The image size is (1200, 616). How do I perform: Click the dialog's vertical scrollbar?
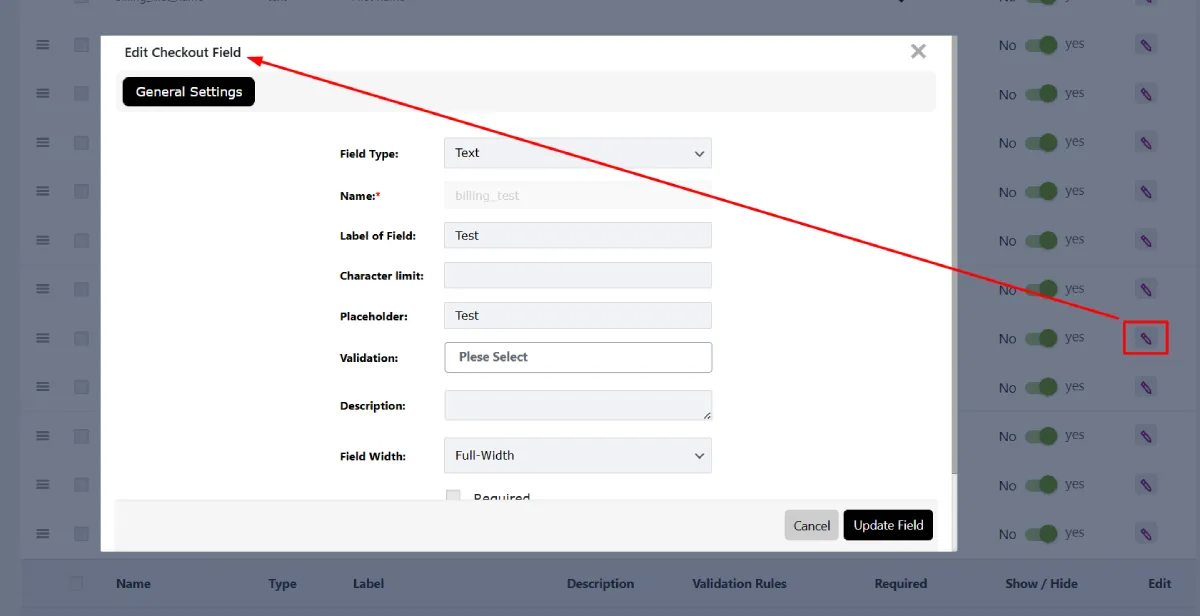click(954, 250)
